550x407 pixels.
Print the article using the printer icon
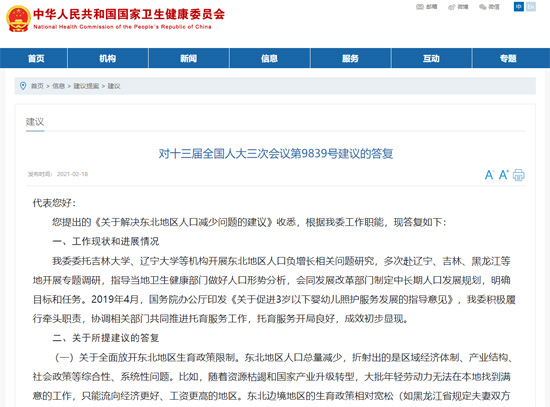click(x=519, y=175)
